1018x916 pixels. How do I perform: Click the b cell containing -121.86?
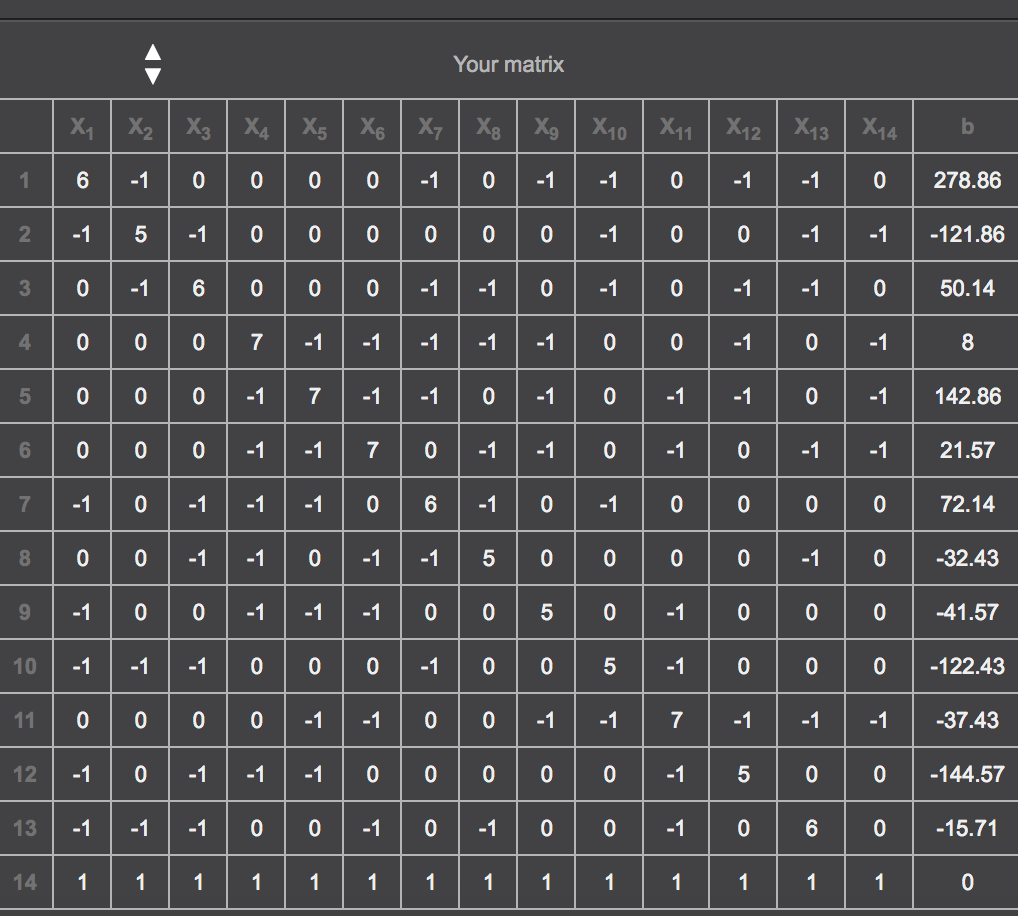pyautogui.click(x=966, y=235)
